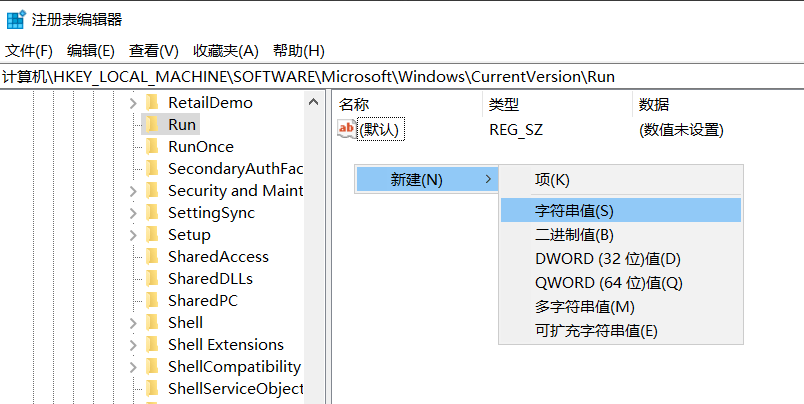Expand the Setup registry key
The image size is (804, 404).
pyautogui.click(x=133, y=234)
